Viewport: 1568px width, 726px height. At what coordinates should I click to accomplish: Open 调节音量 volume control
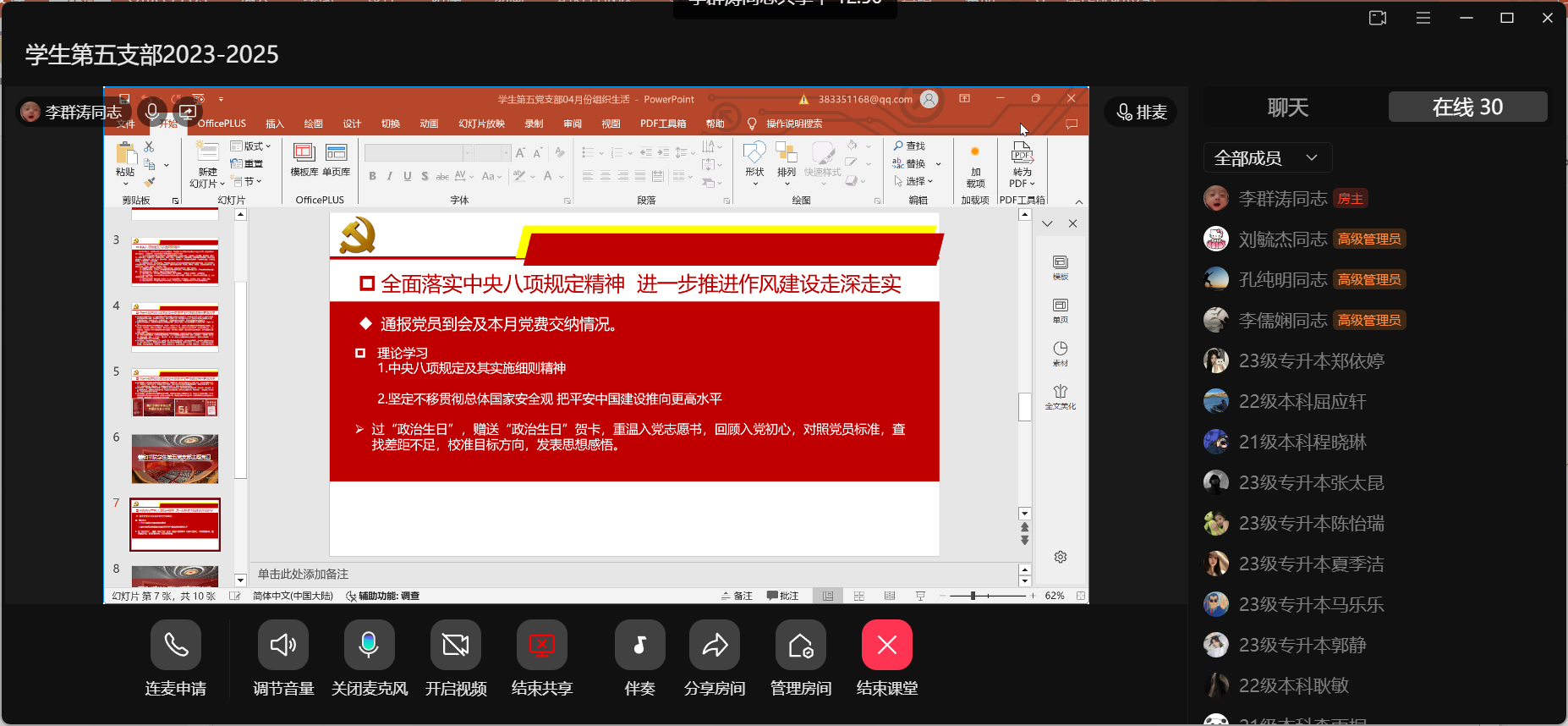(x=283, y=645)
